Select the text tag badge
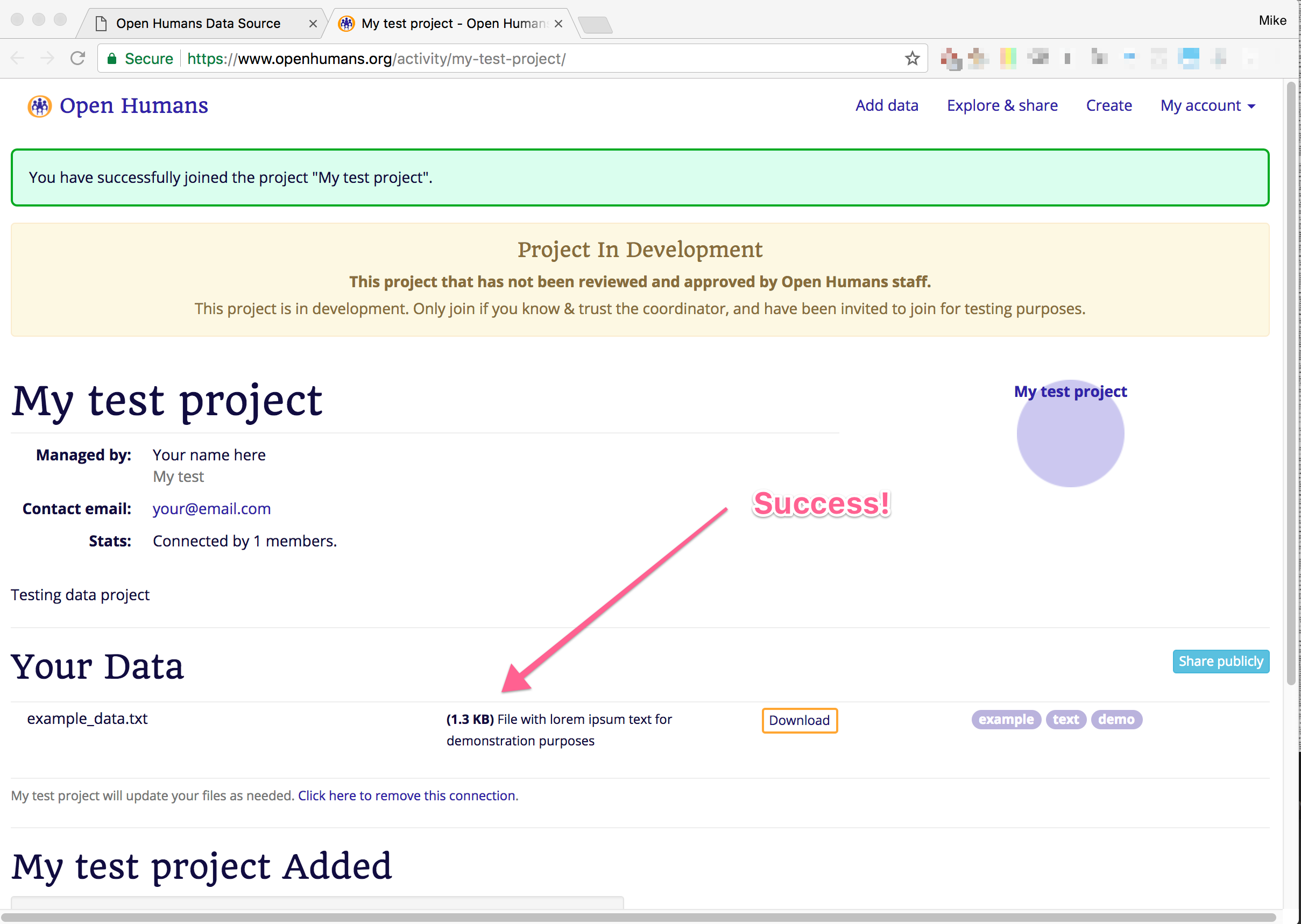The height and width of the screenshot is (924, 1301). point(1065,719)
